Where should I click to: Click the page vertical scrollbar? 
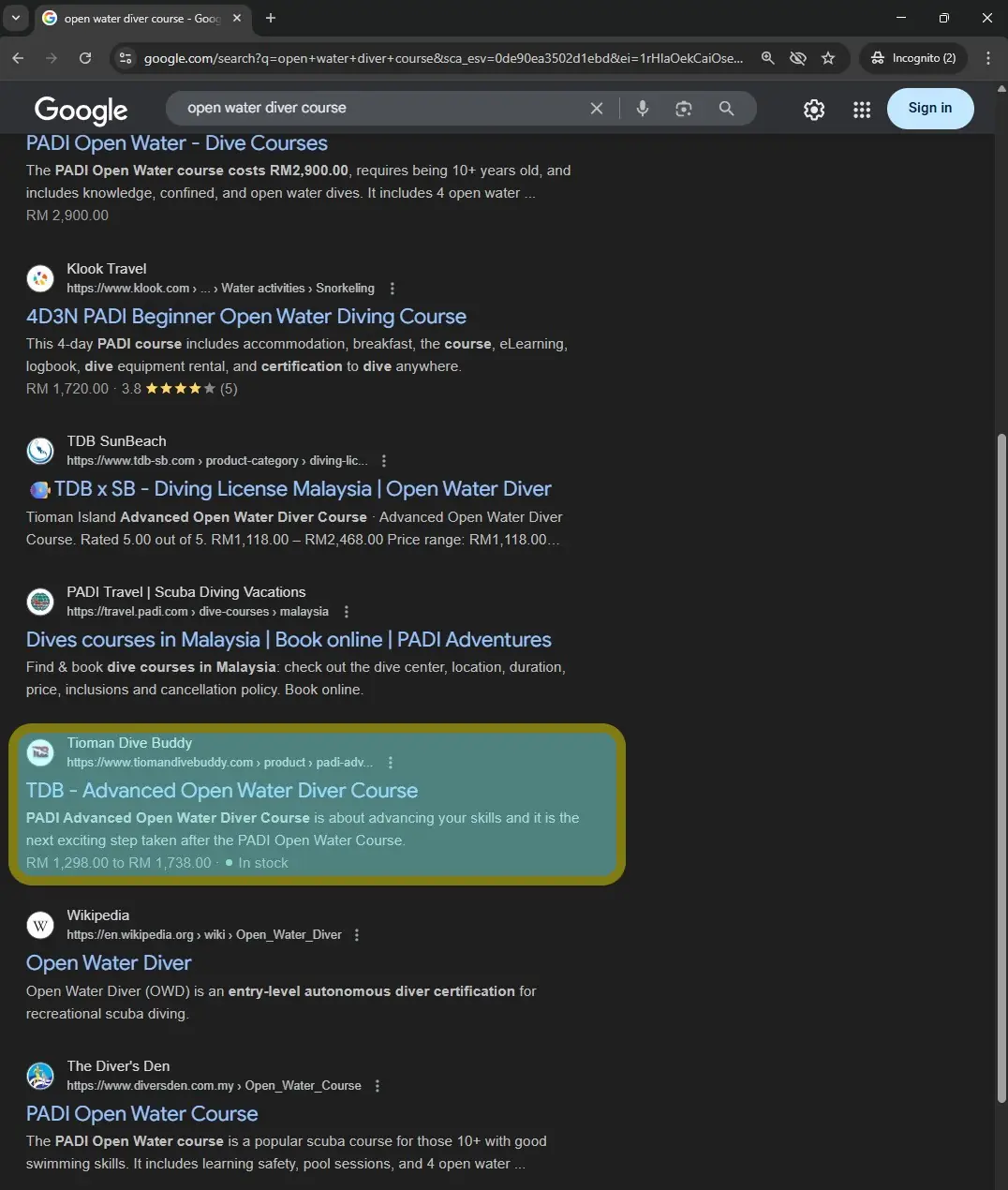tap(1001, 768)
